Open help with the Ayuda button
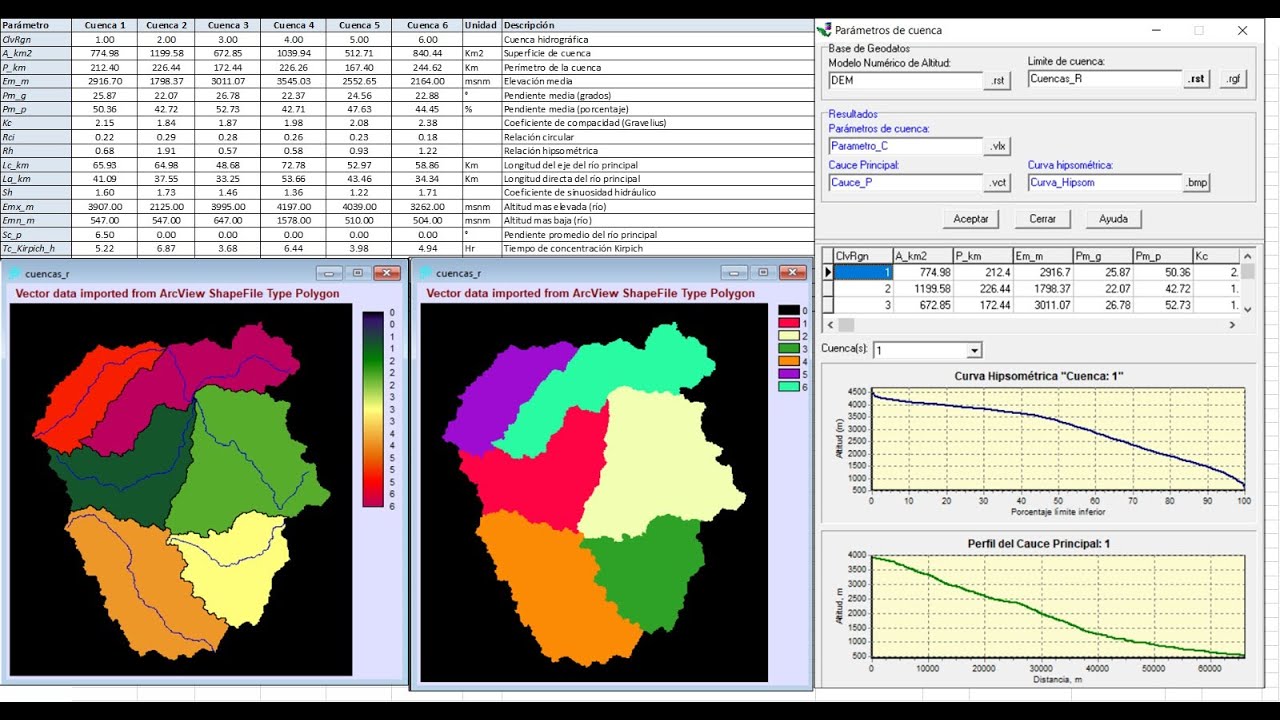Screen dimensions: 1280x720 point(1113,218)
